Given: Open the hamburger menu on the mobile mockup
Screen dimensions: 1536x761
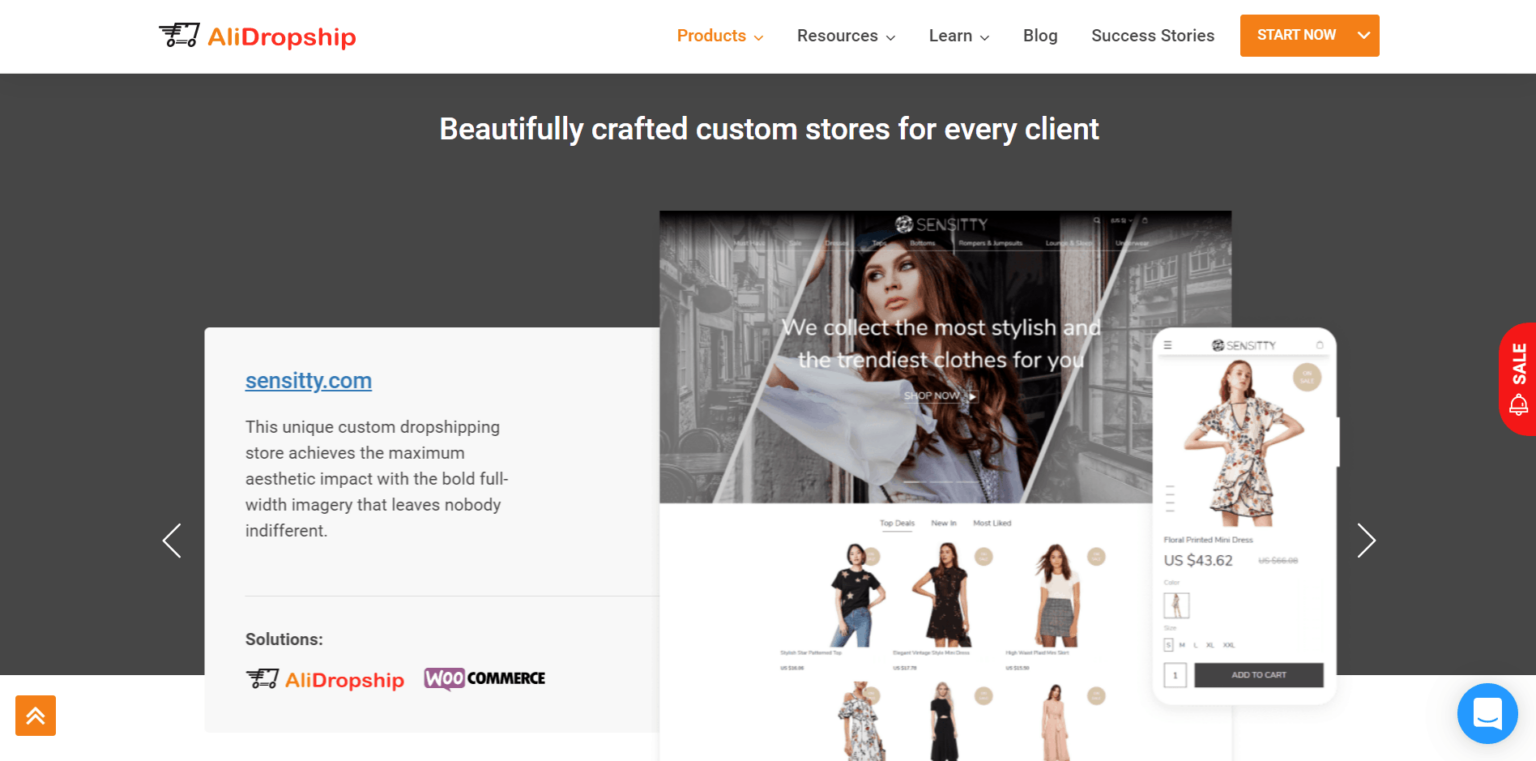Looking at the screenshot, I should pyautogui.click(x=1167, y=345).
